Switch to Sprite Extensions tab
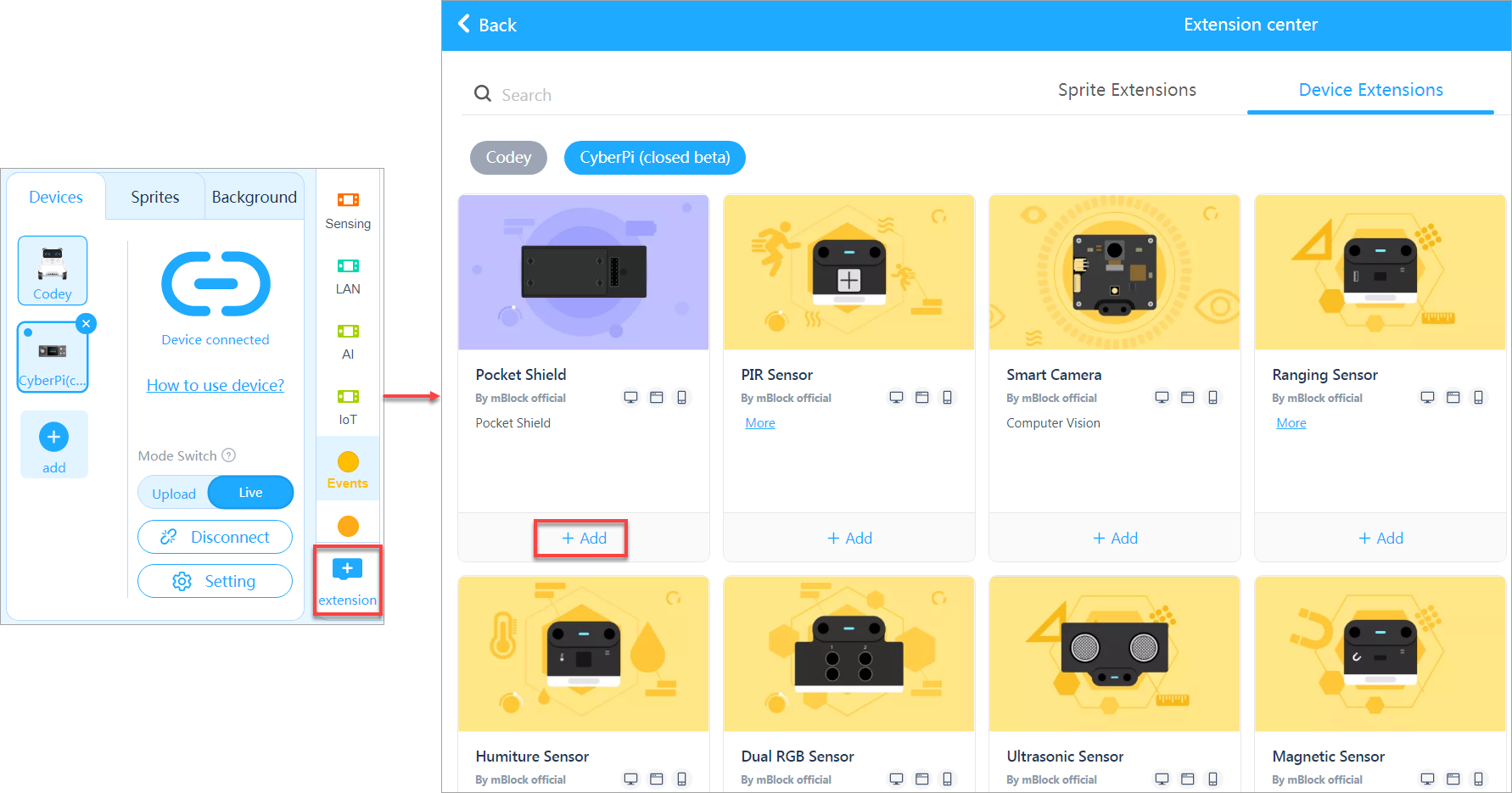The width and height of the screenshot is (1512, 793). [1126, 90]
